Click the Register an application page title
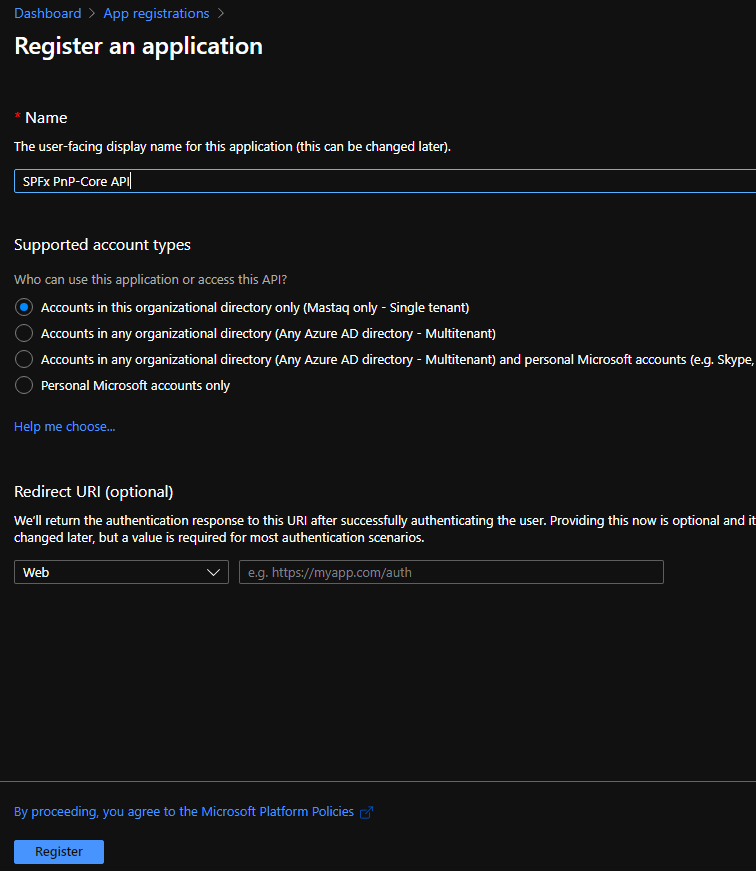The height and width of the screenshot is (871, 756). click(x=138, y=46)
